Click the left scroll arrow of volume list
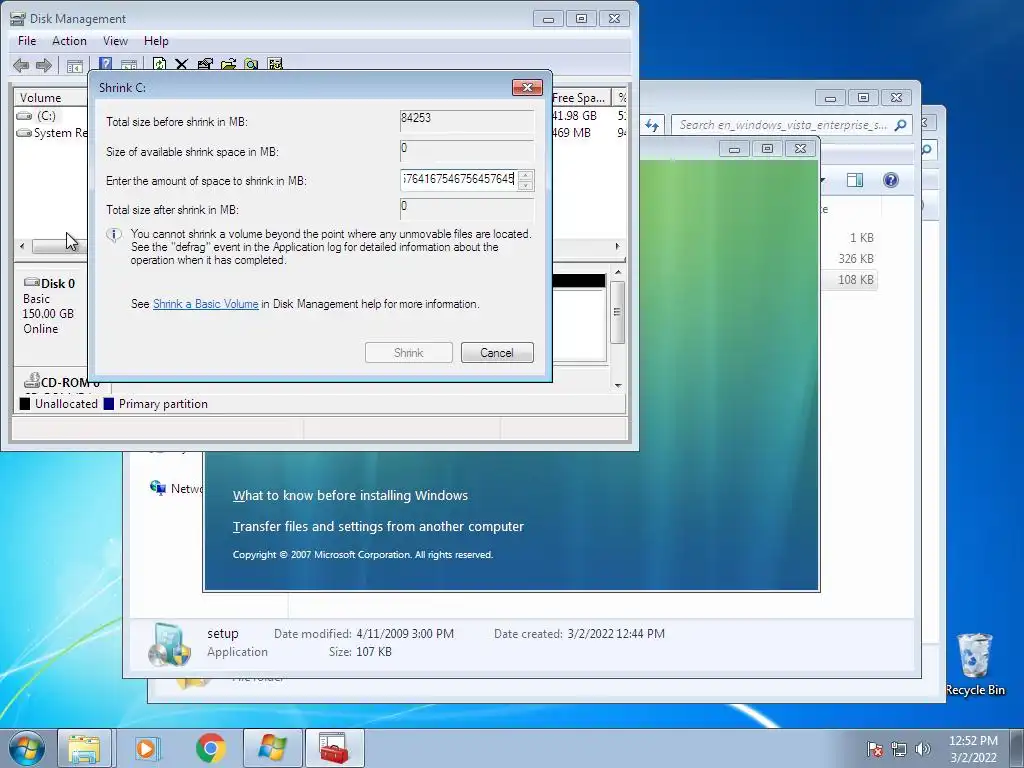The width and height of the screenshot is (1024, 768). (22, 246)
